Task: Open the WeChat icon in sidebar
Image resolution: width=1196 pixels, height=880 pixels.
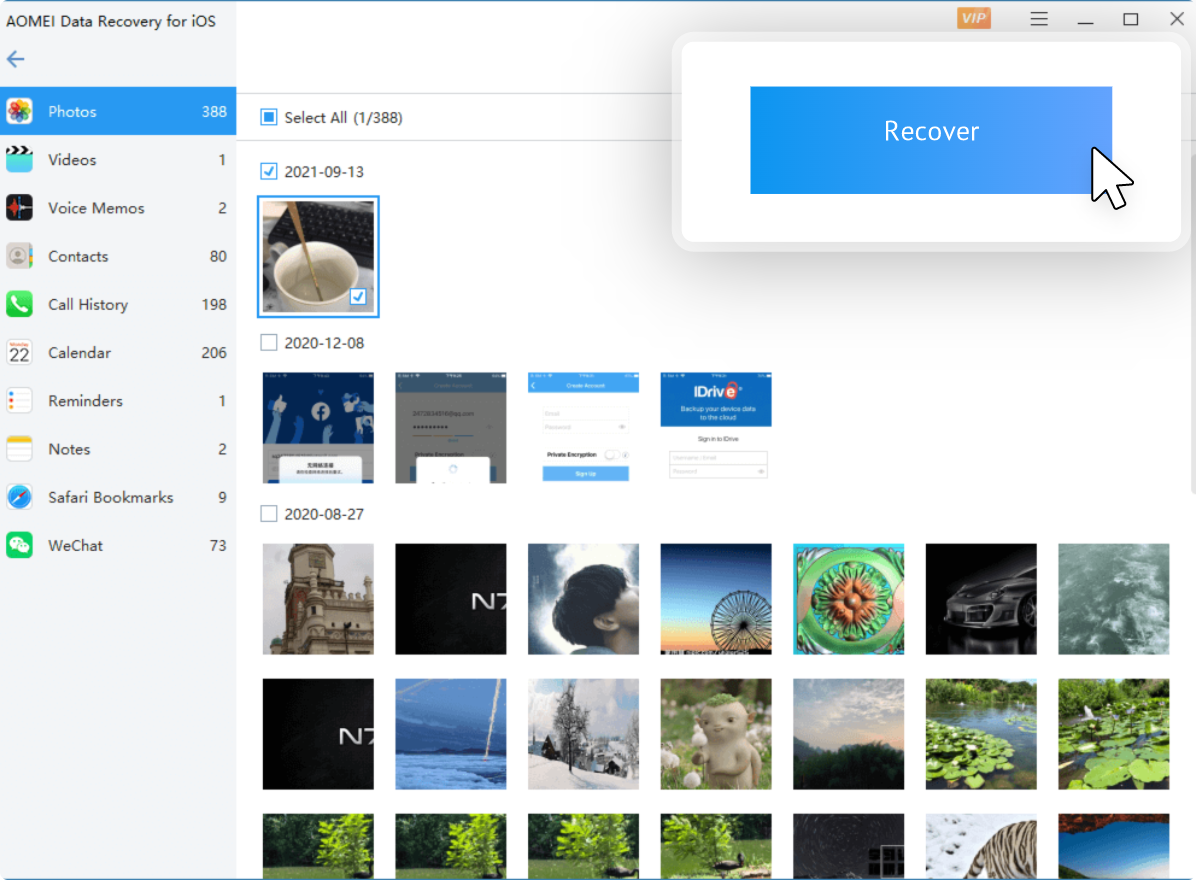Action: [x=19, y=545]
